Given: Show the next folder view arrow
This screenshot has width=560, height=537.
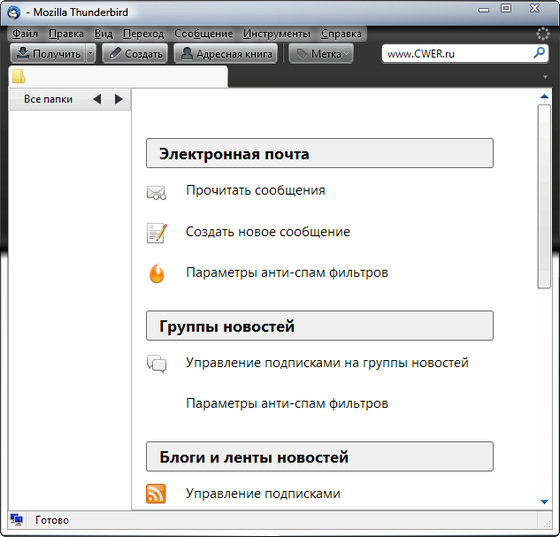Looking at the screenshot, I should pos(119,99).
